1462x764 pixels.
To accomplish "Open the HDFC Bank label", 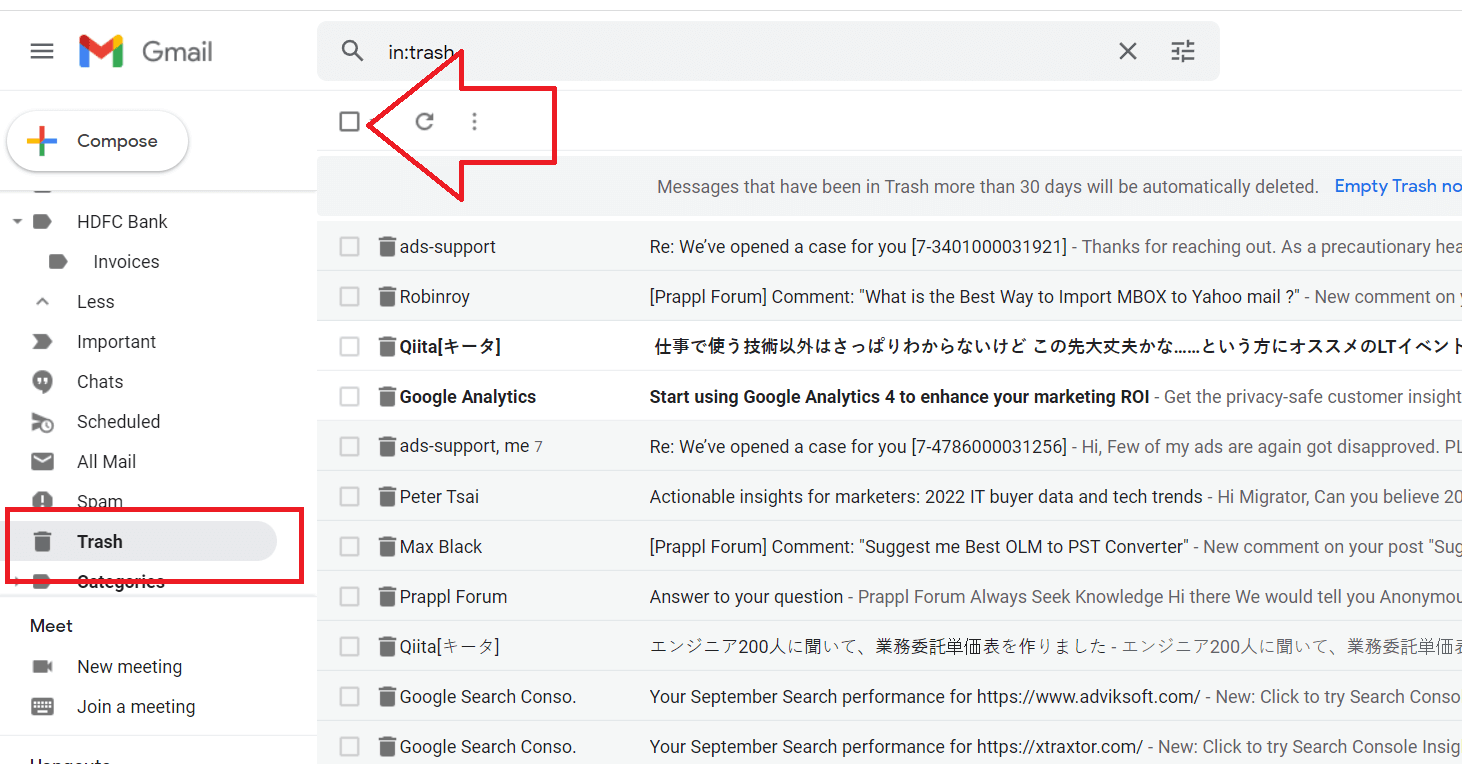I will click(122, 222).
